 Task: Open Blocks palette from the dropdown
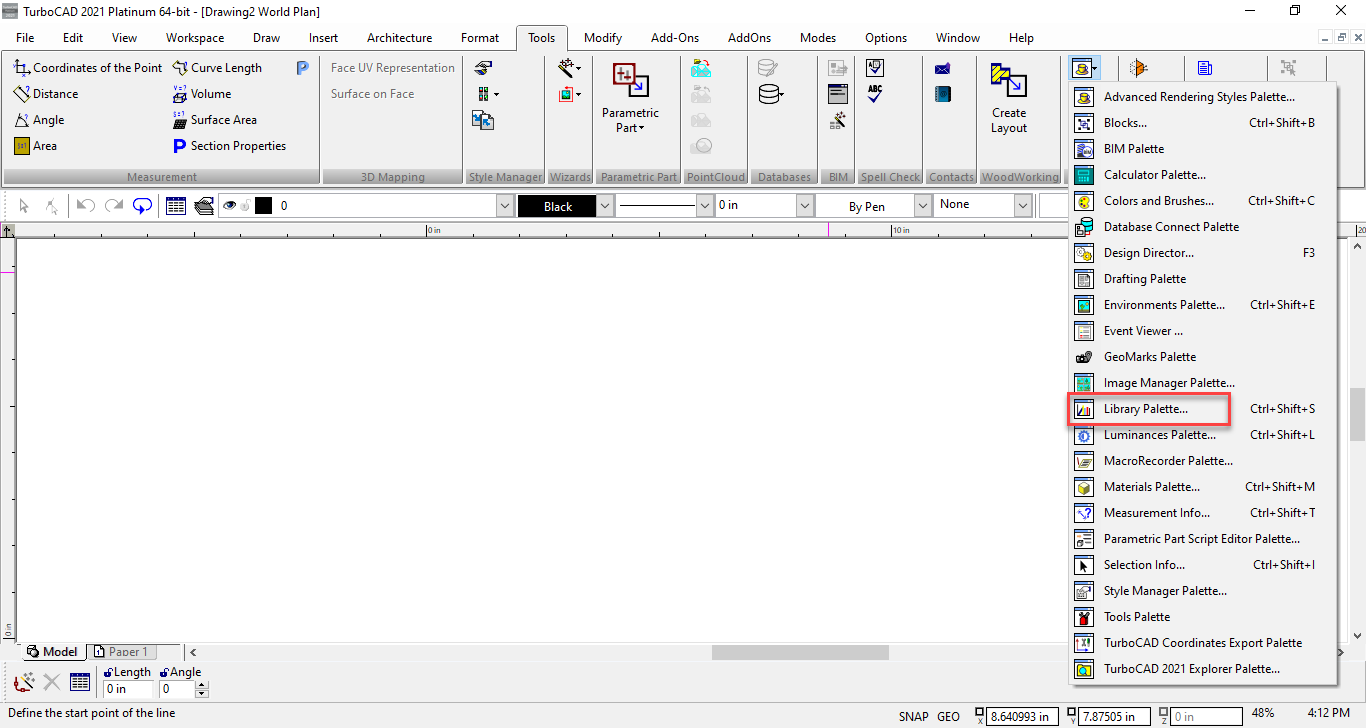tap(1201, 123)
